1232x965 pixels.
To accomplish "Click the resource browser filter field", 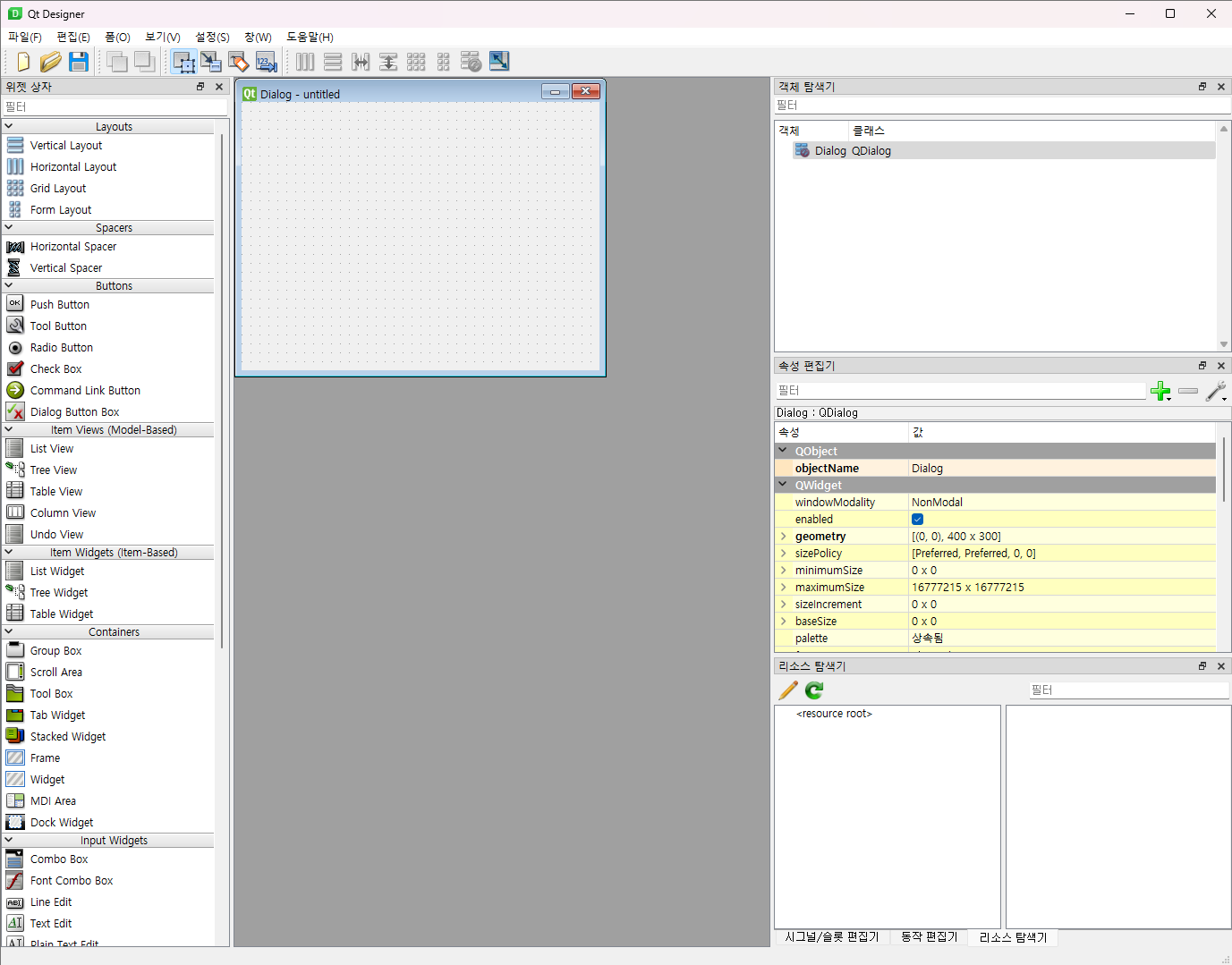I will [1129, 690].
